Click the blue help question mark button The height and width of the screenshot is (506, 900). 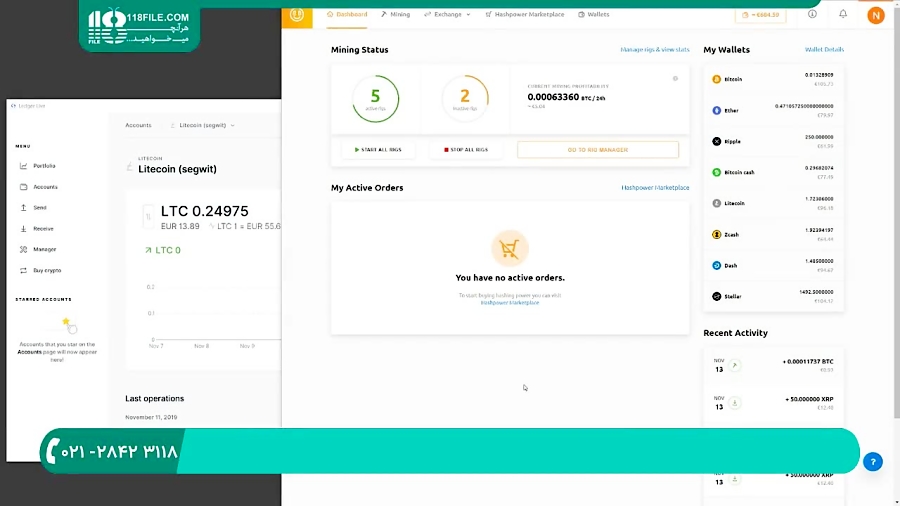pos(872,462)
